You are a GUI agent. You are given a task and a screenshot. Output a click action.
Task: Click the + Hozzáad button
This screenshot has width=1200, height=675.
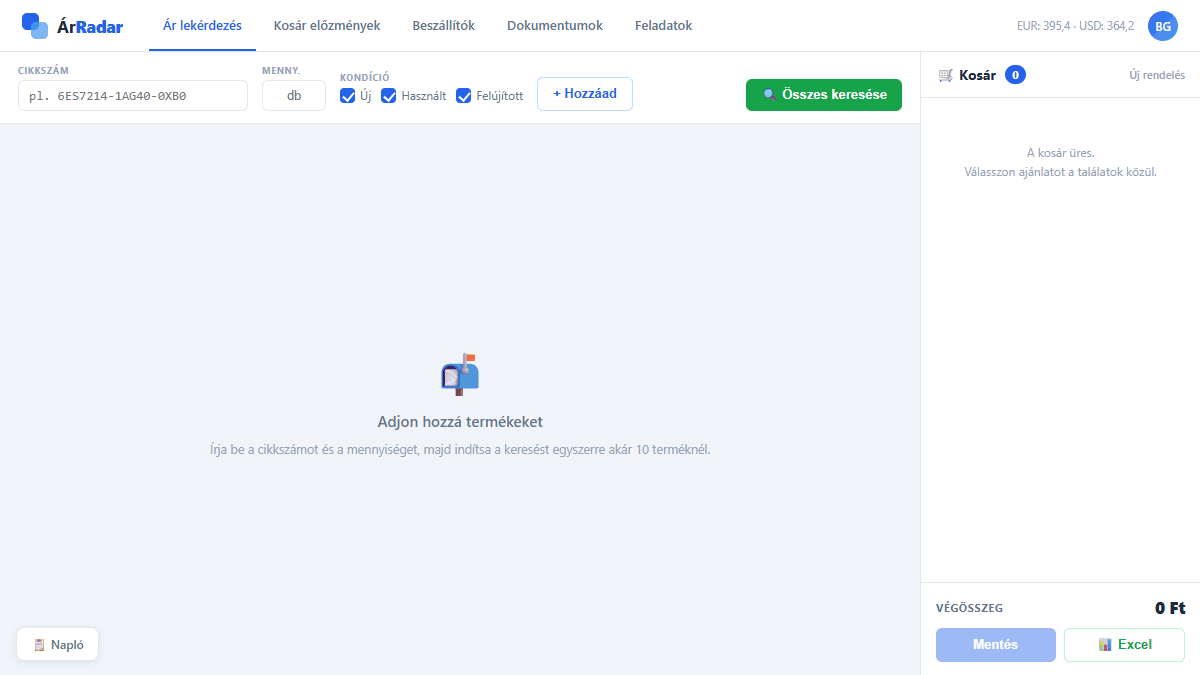(585, 94)
